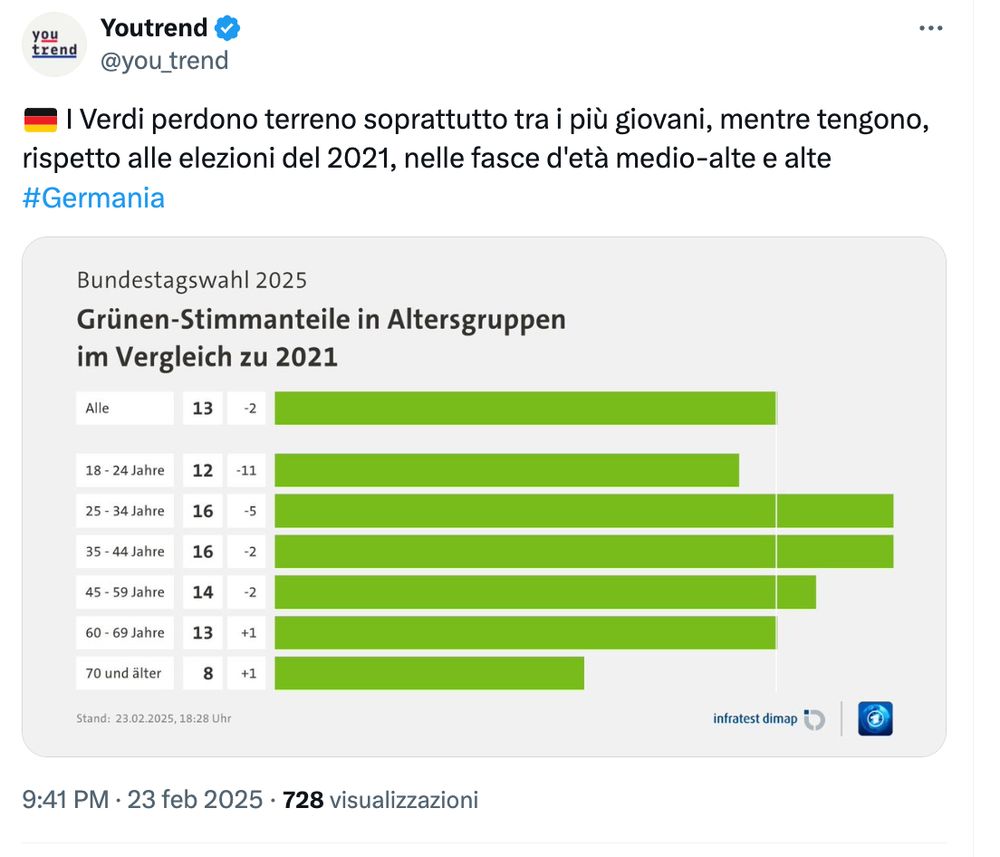Click the 70 und älter bar

[429, 673]
